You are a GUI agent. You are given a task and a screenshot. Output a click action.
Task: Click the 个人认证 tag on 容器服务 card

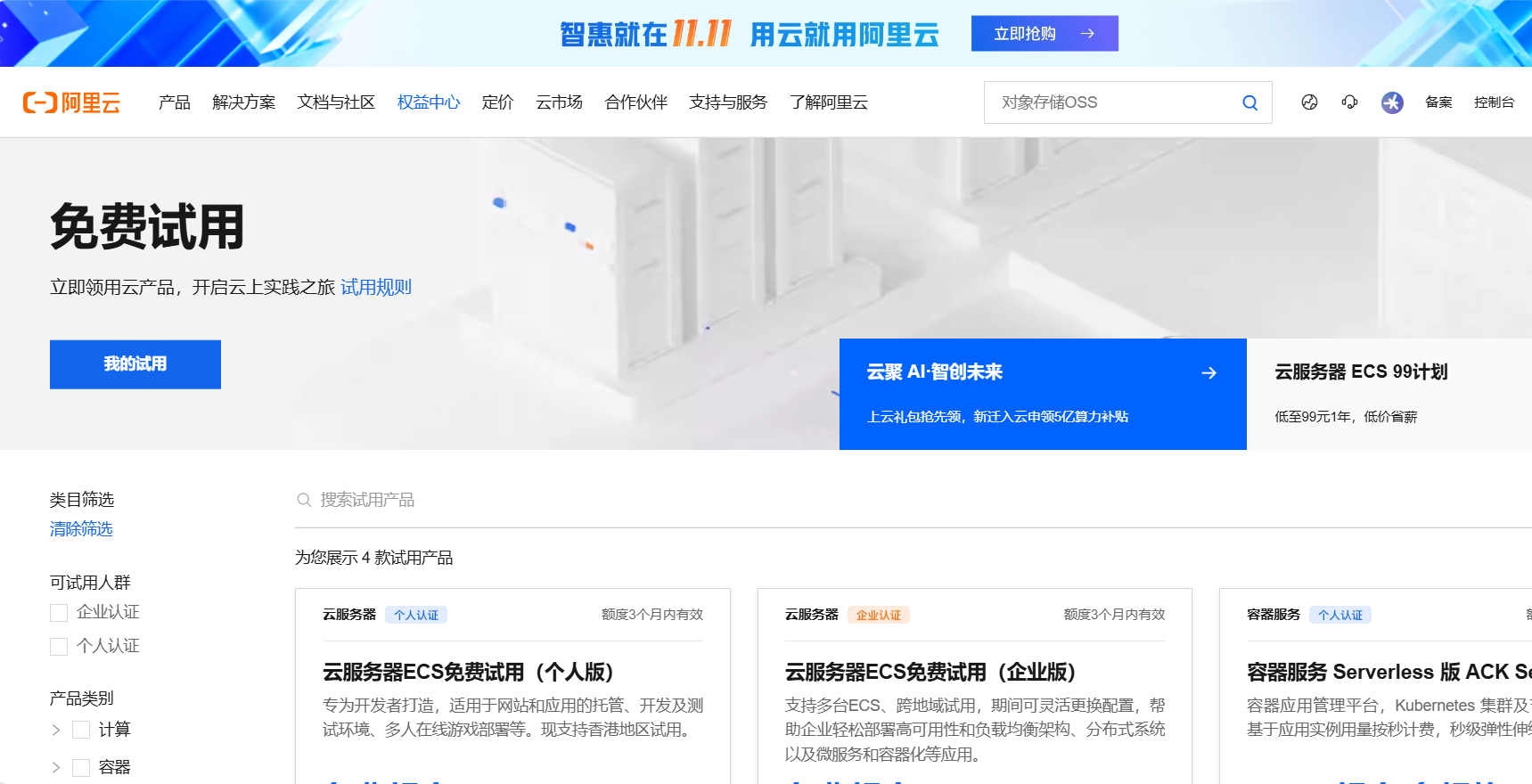[x=1340, y=615]
